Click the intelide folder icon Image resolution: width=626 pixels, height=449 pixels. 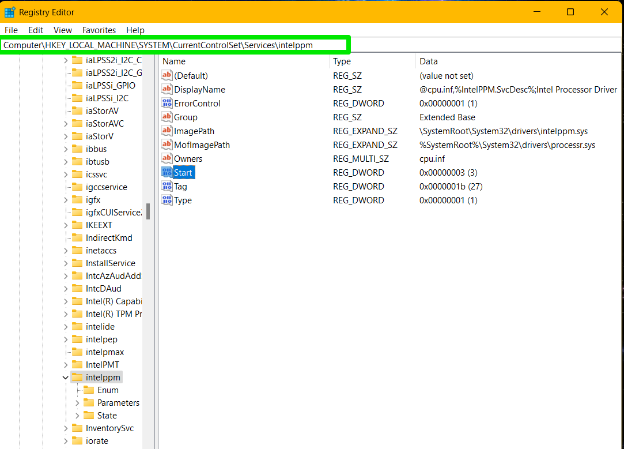(77, 326)
